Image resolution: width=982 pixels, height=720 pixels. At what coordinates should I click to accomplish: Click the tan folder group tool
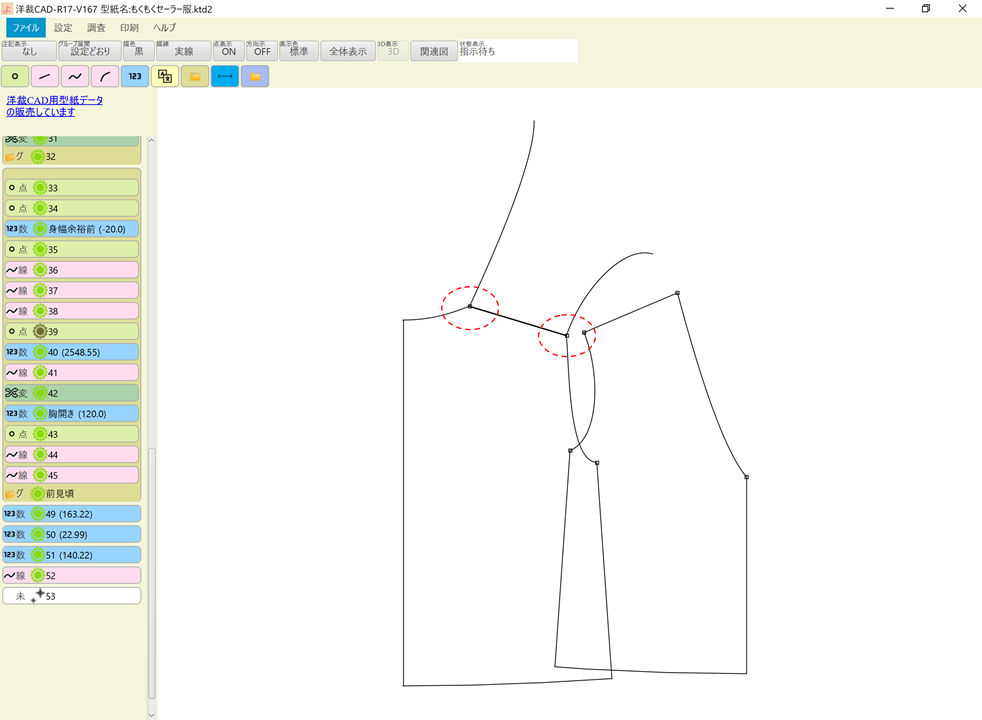pos(195,76)
